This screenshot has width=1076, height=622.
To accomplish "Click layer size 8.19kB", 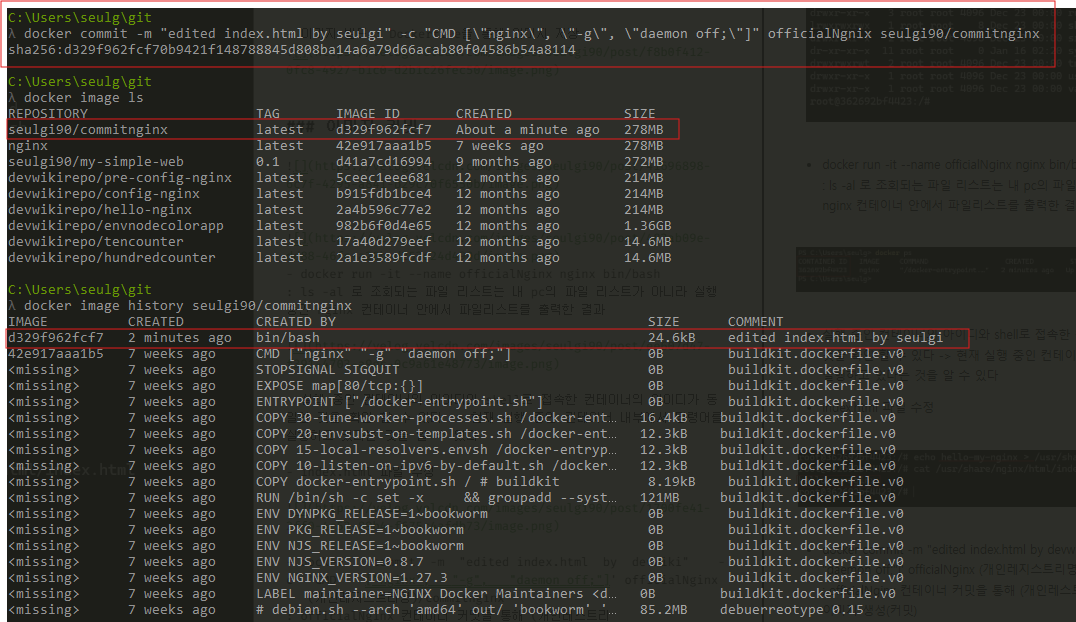I will coord(672,482).
